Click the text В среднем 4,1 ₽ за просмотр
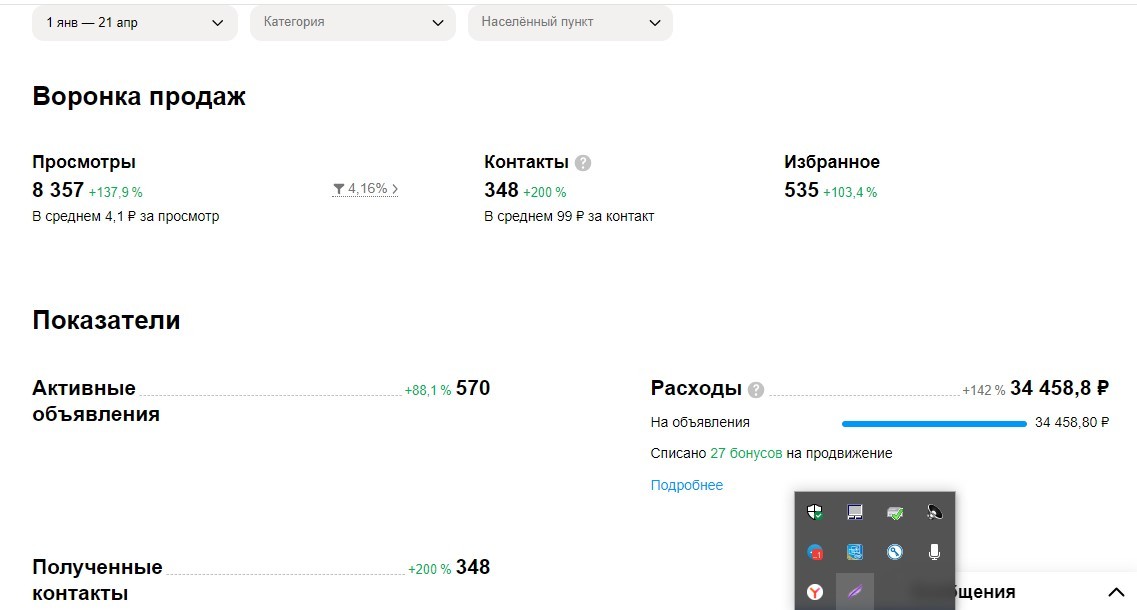This screenshot has width=1137, height=610. coord(125,216)
